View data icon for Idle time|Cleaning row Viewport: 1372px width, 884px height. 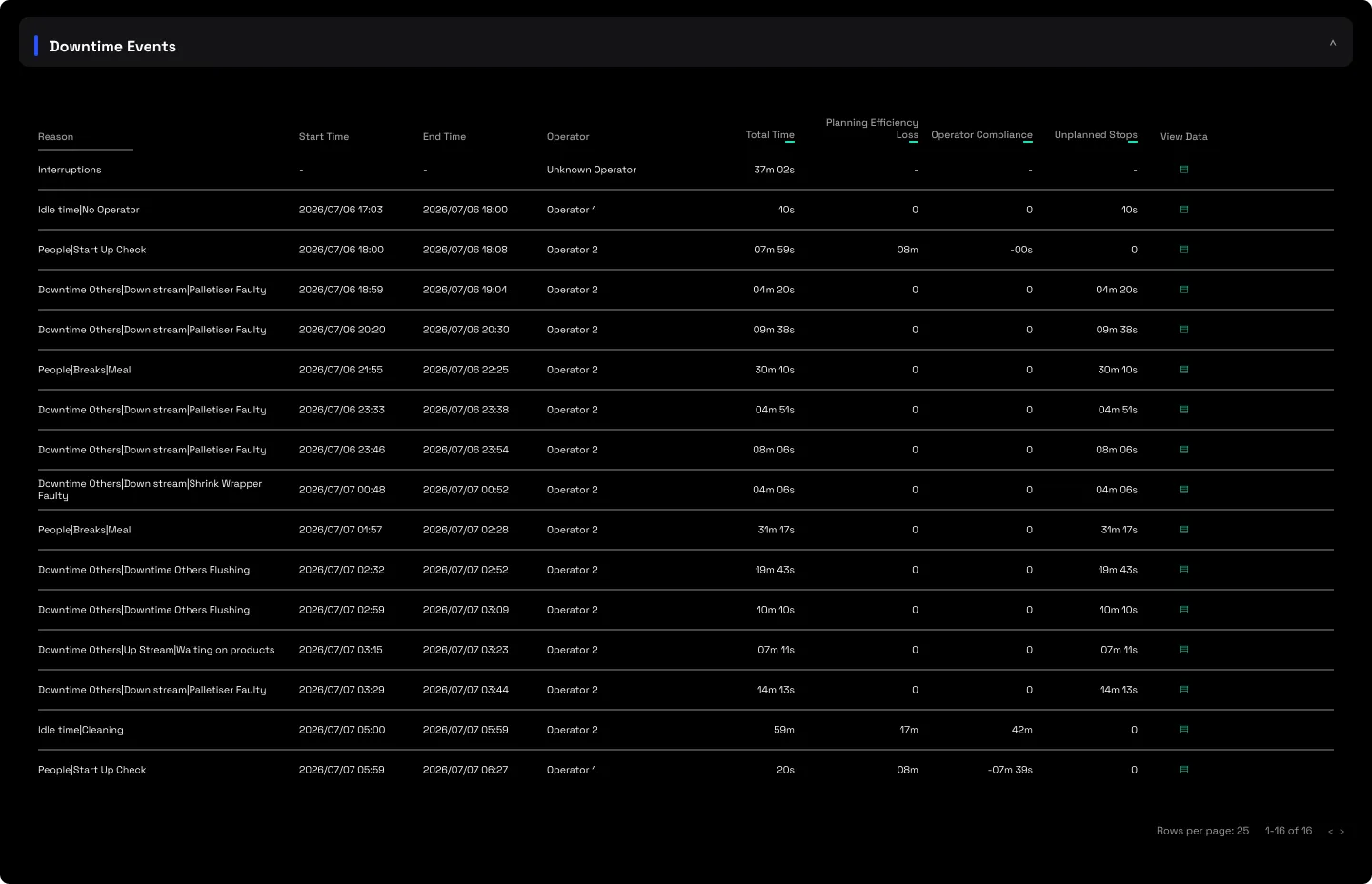tap(1184, 730)
